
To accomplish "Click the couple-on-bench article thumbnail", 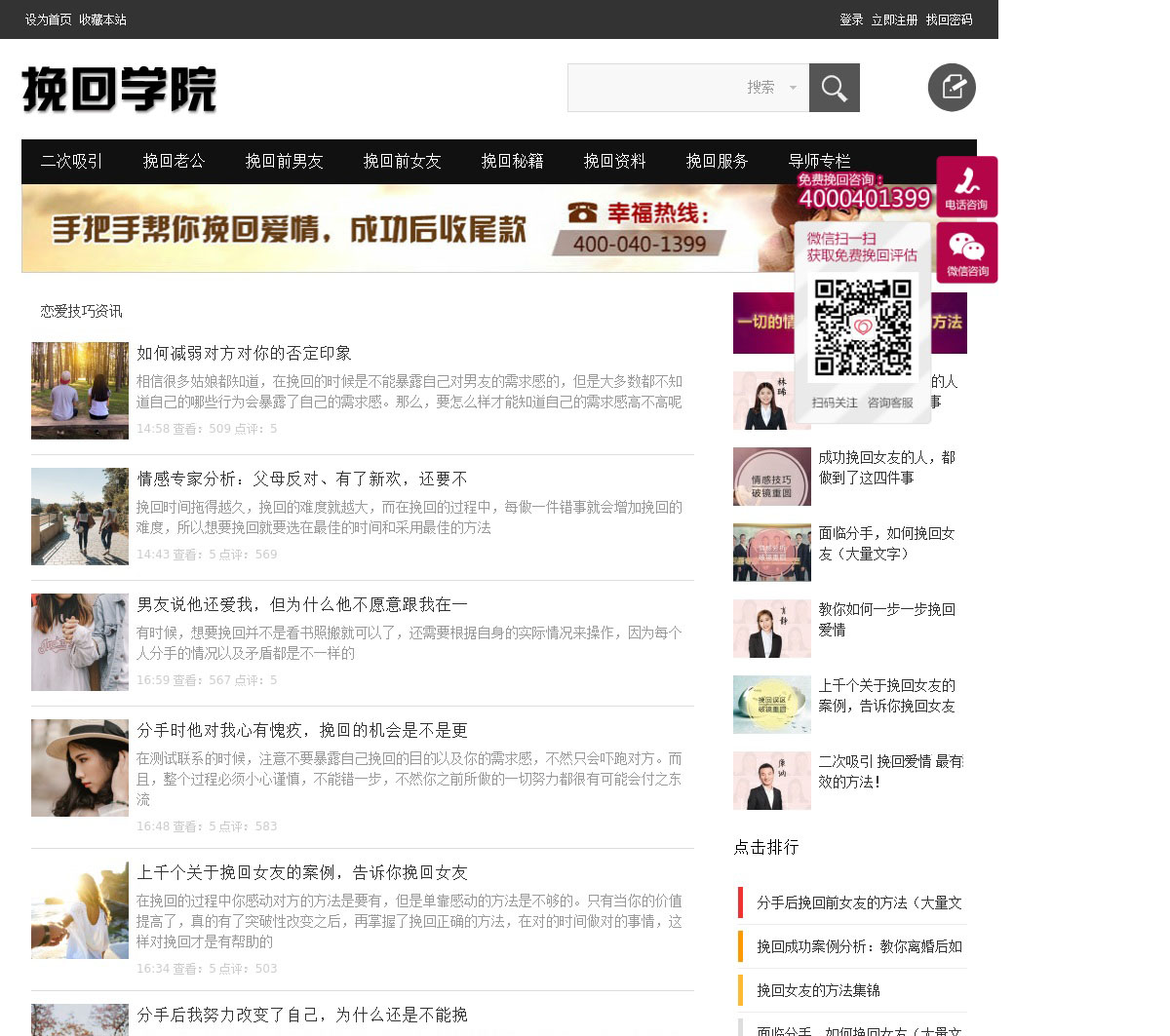I will (x=80, y=391).
